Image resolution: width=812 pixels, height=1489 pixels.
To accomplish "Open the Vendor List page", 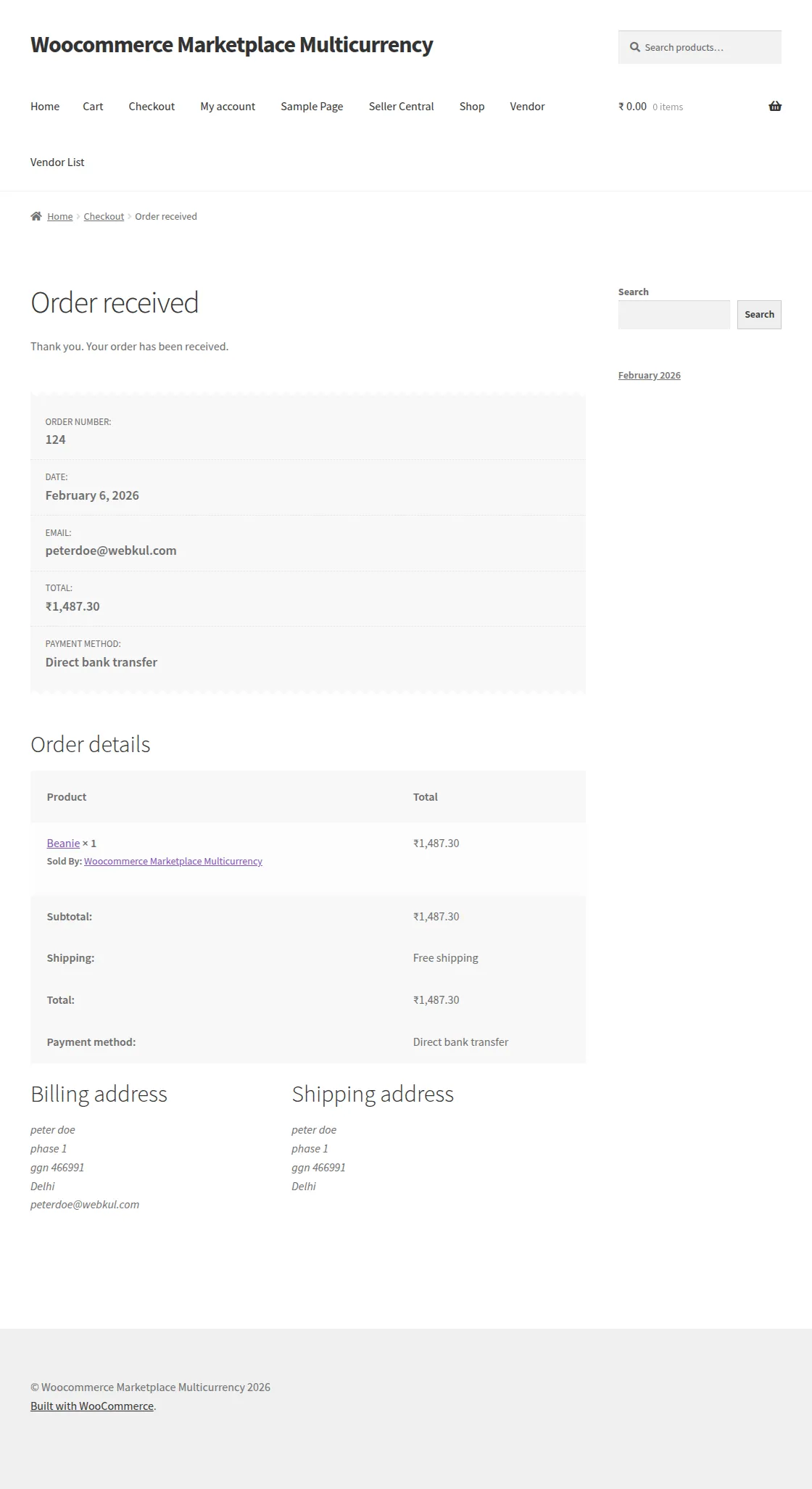I will [x=57, y=162].
